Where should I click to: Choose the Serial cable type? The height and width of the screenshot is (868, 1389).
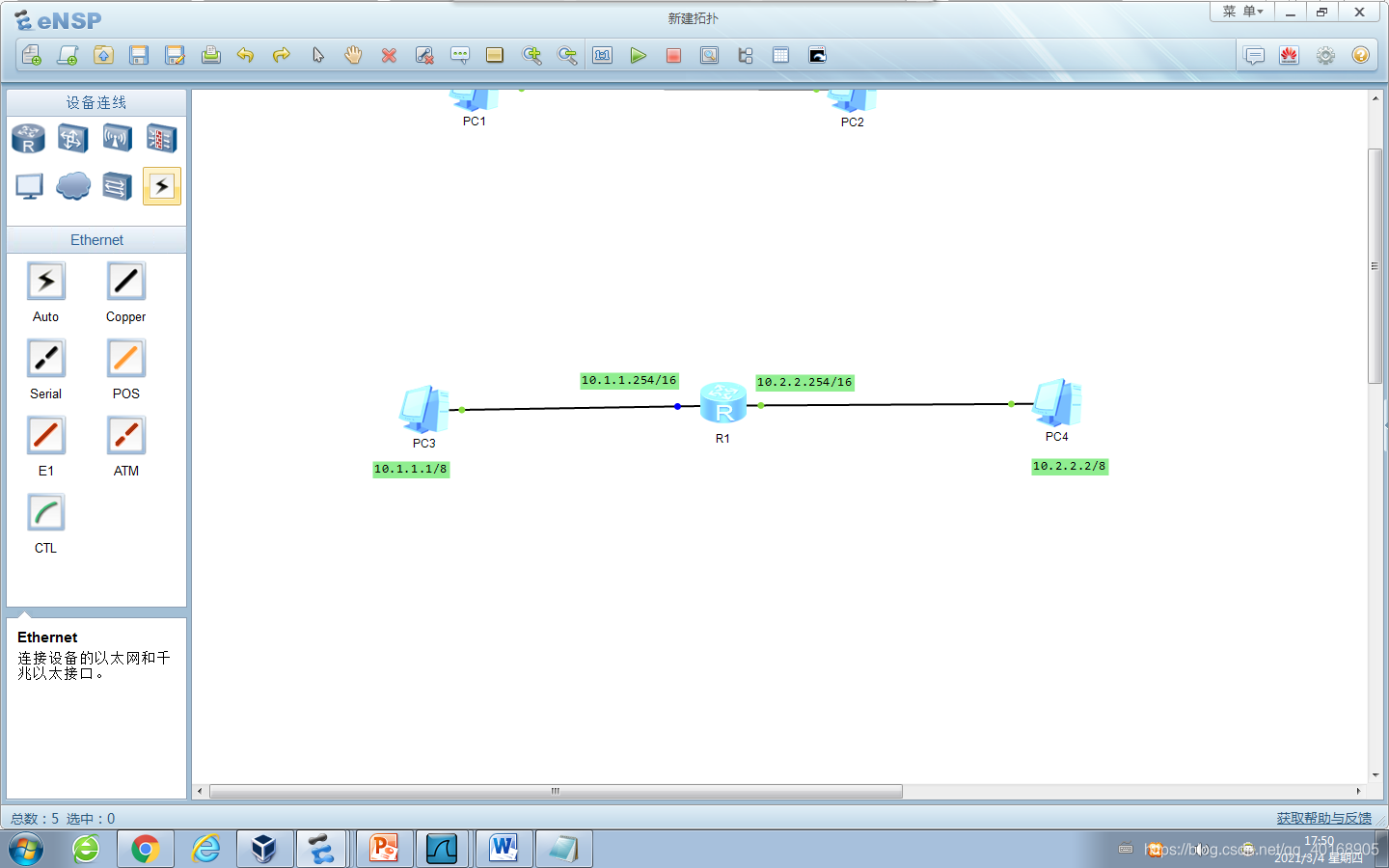(46, 358)
